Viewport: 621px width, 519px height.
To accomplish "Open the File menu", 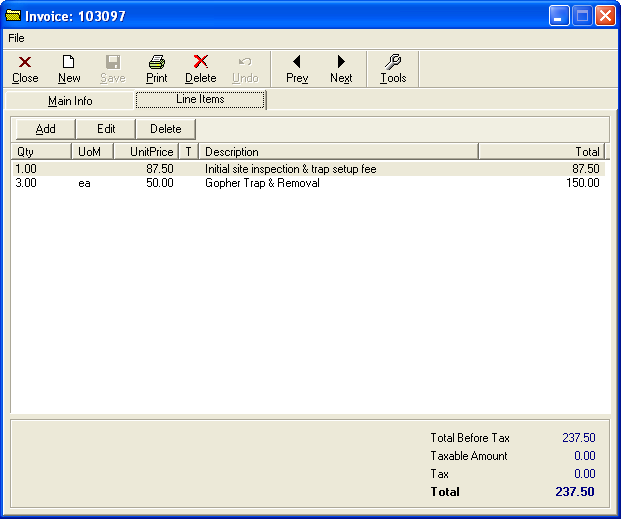I will [x=16, y=38].
